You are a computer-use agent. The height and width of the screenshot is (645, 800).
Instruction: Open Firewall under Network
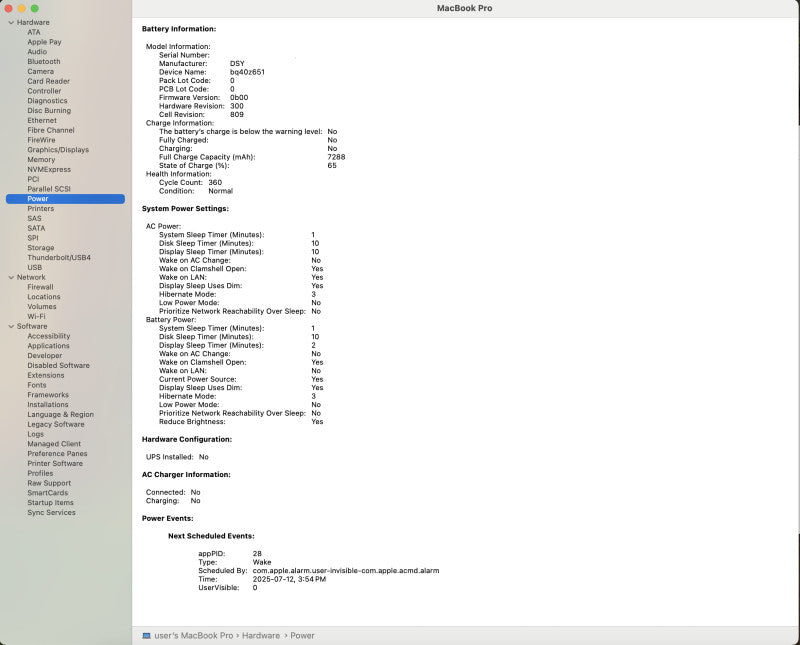(x=40, y=287)
